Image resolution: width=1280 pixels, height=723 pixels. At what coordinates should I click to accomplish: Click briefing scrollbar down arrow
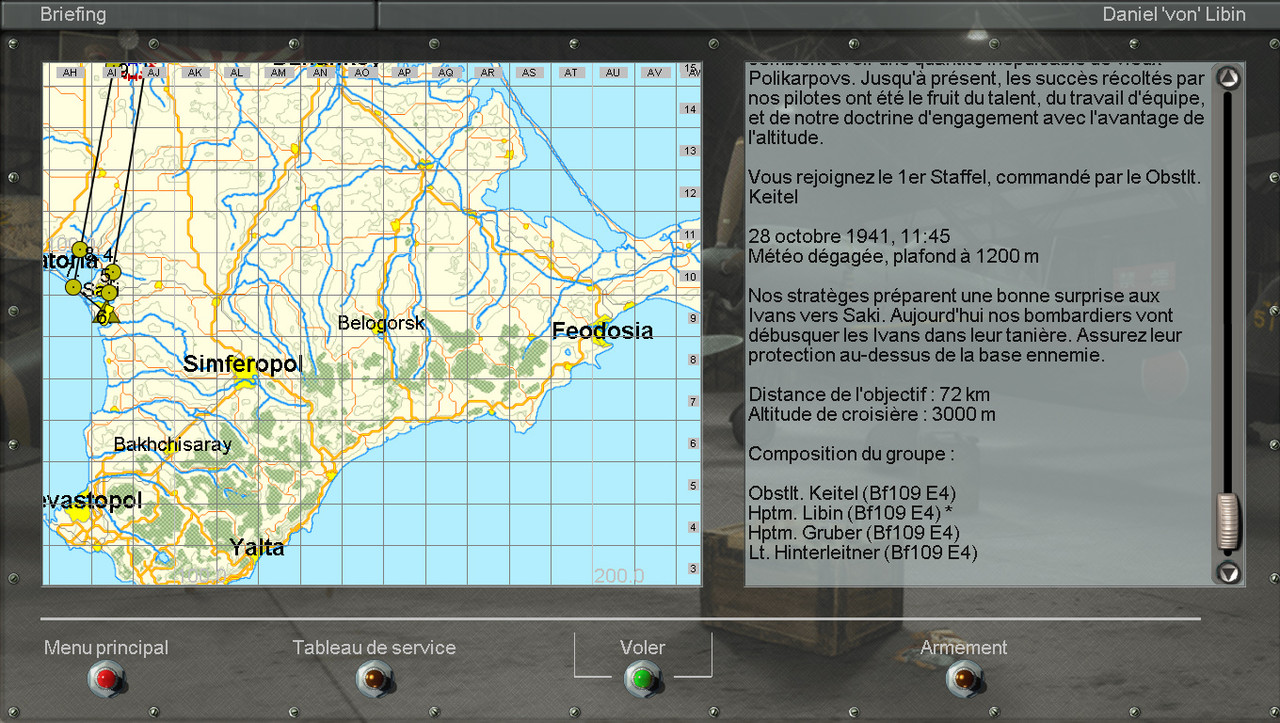click(x=1229, y=573)
